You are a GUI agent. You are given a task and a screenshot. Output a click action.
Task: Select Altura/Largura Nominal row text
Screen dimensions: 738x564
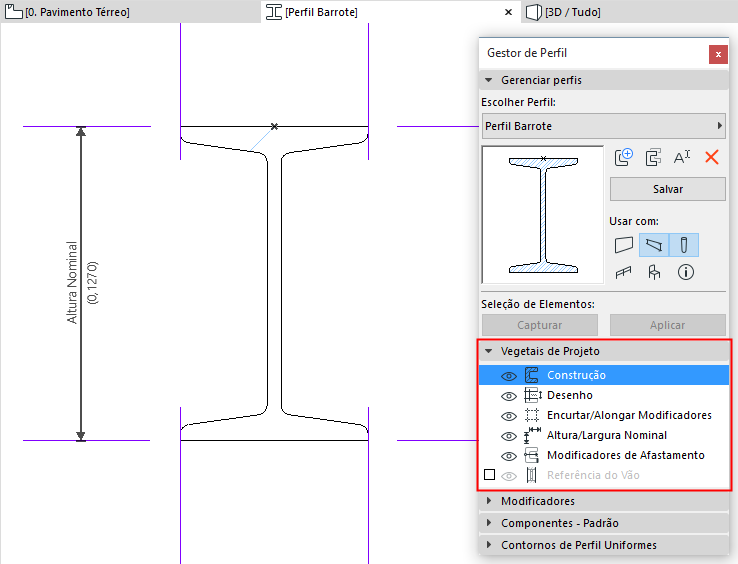(x=607, y=435)
